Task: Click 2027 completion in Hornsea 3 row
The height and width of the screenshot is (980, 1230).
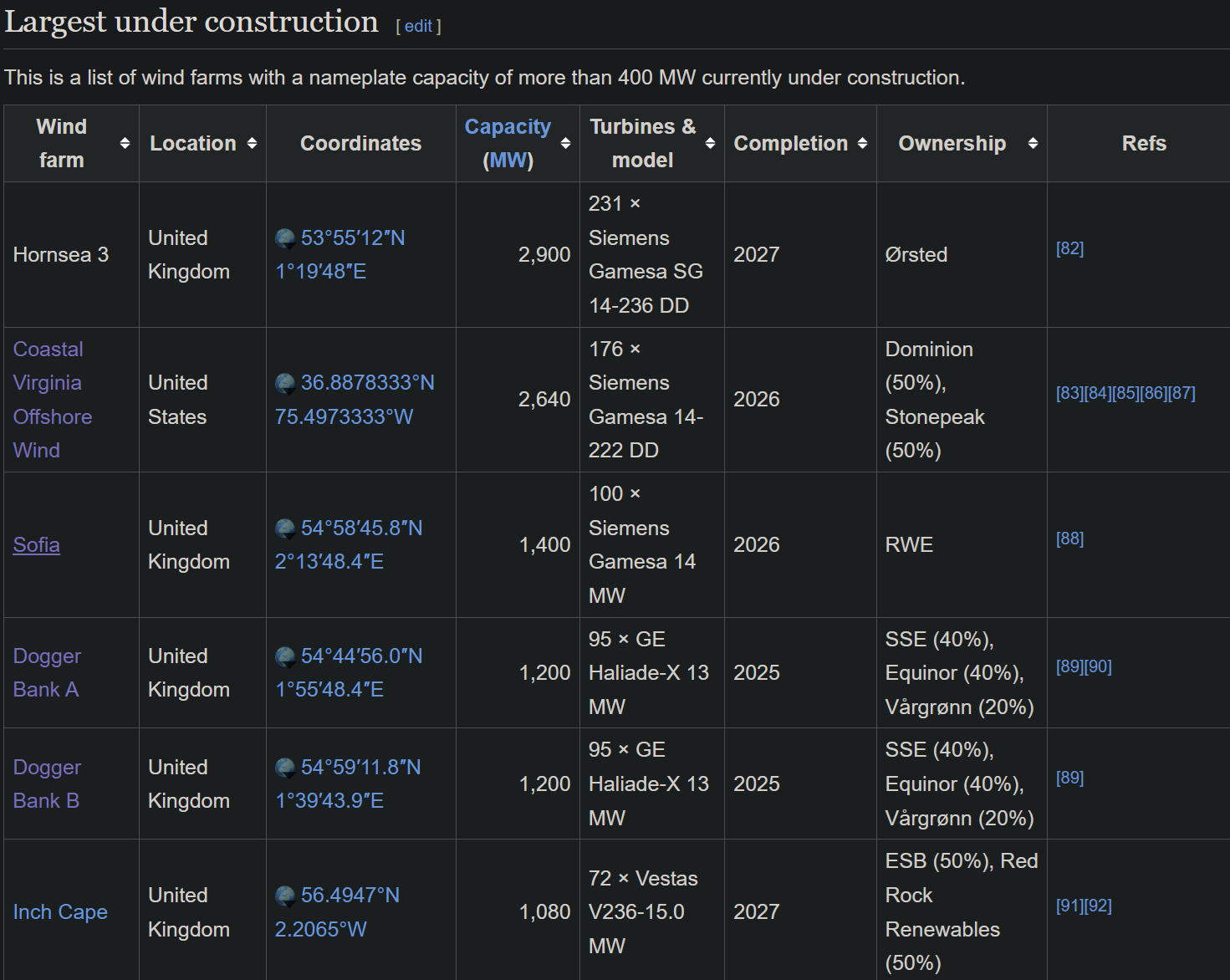Action: 757,254
